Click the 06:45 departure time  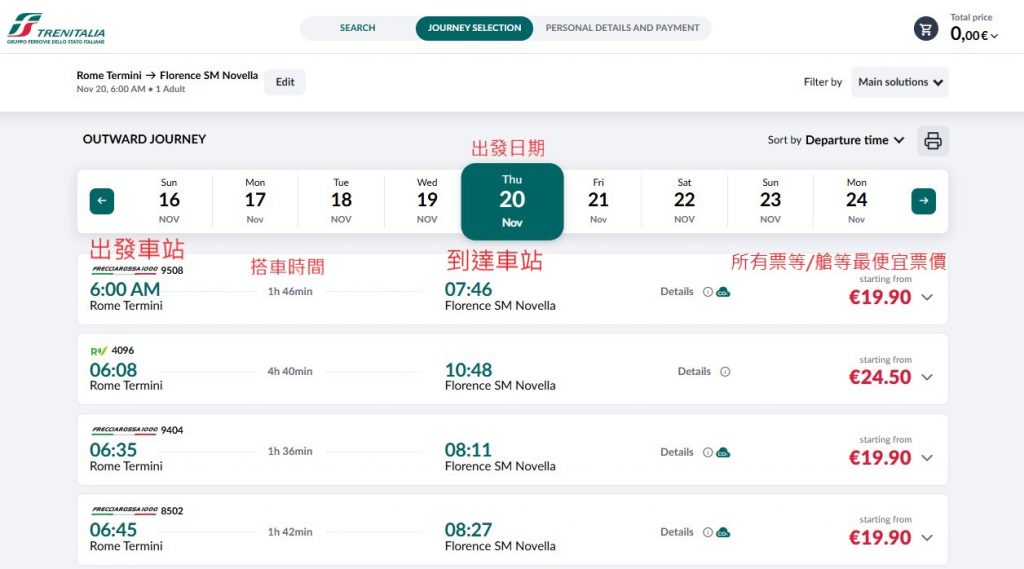[x=114, y=530]
